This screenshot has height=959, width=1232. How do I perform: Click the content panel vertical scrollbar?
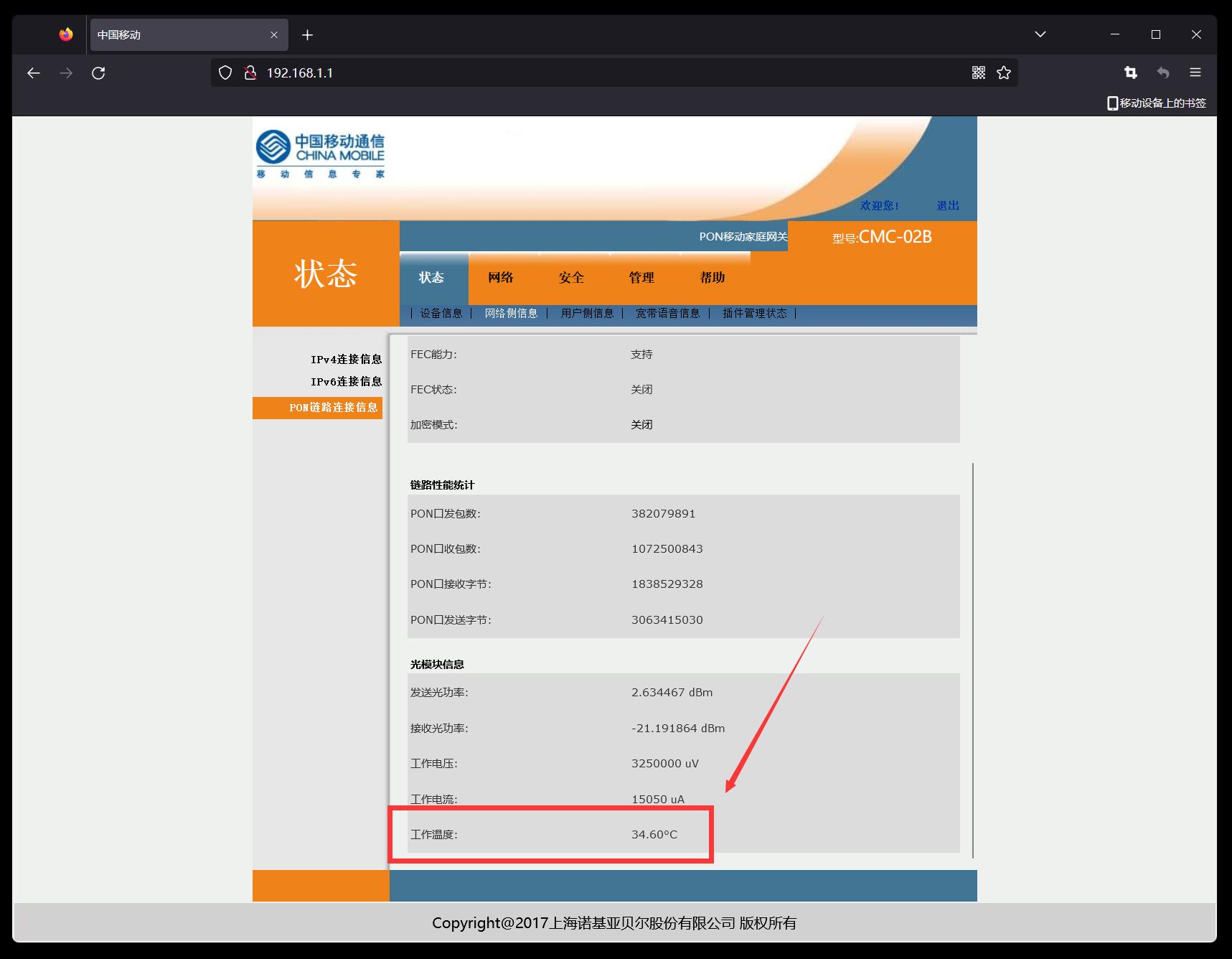click(972, 660)
